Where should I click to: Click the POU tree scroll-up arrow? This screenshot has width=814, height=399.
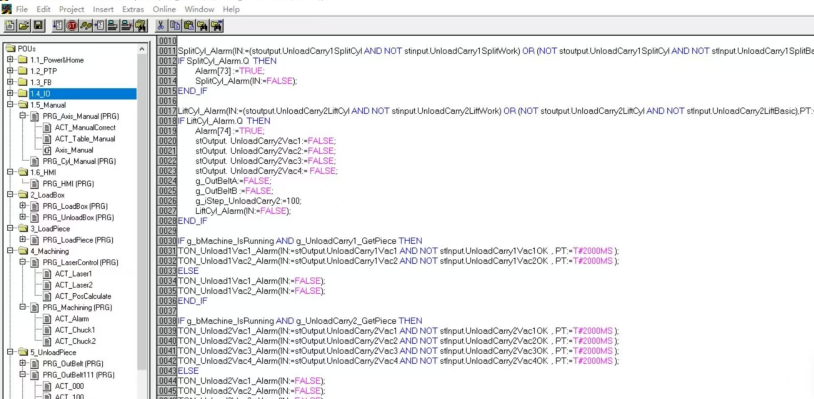[142, 49]
